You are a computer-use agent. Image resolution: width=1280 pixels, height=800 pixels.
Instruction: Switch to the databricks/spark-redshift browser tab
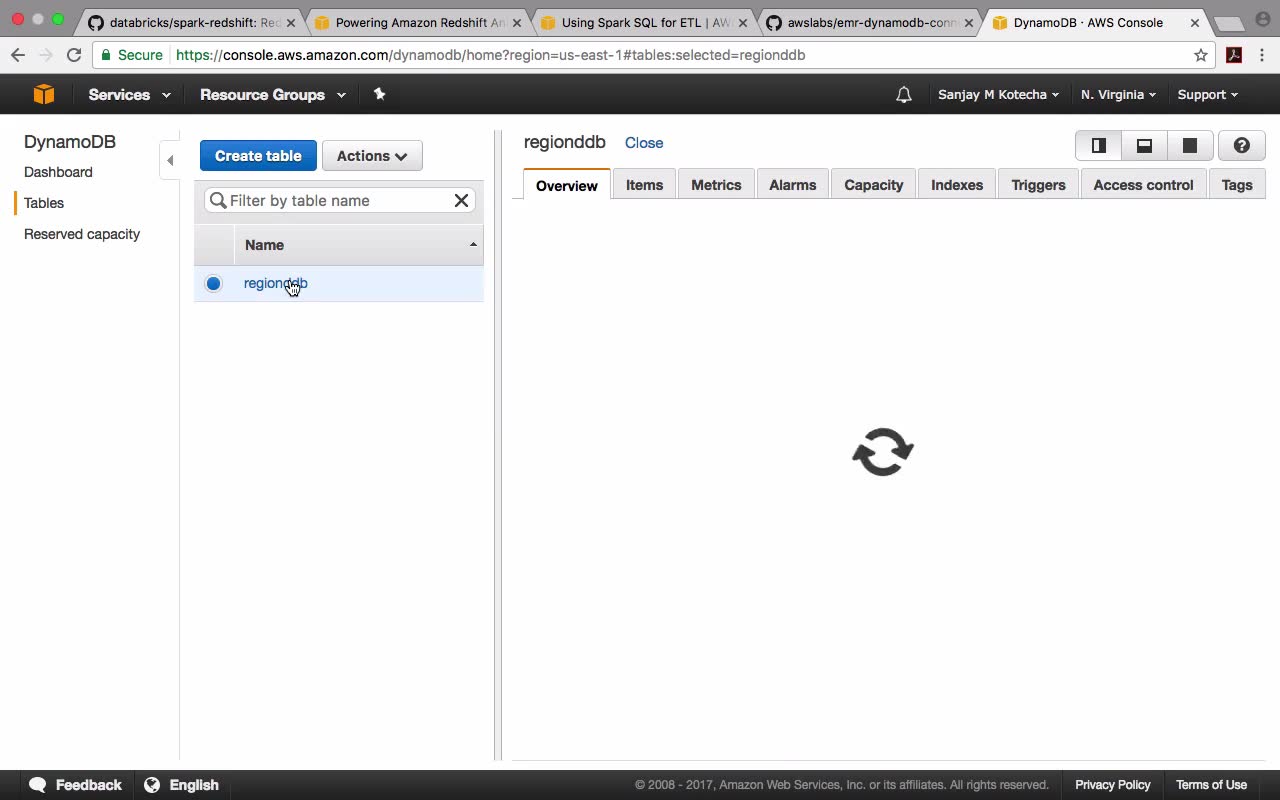point(190,23)
